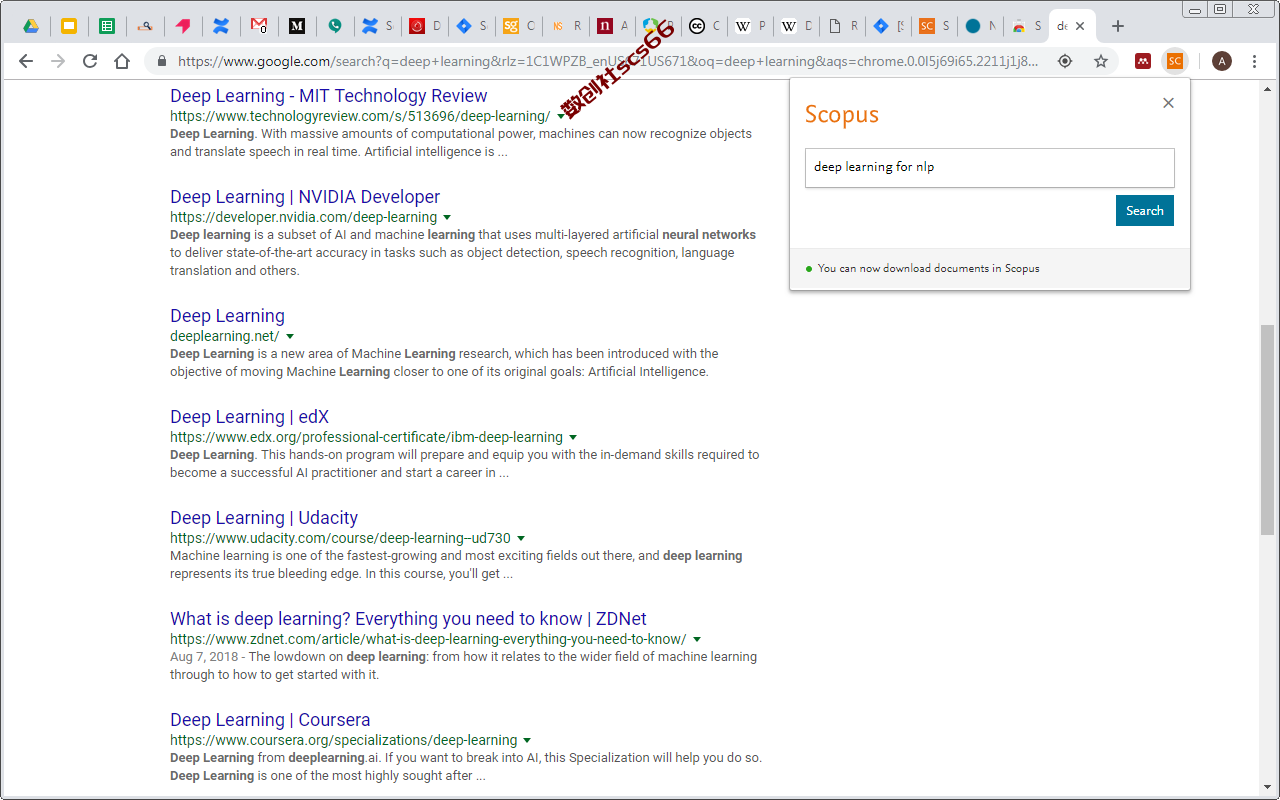This screenshot has width=1280, height=800.
Task: Open the red D tab
Action: pos(426,26)
